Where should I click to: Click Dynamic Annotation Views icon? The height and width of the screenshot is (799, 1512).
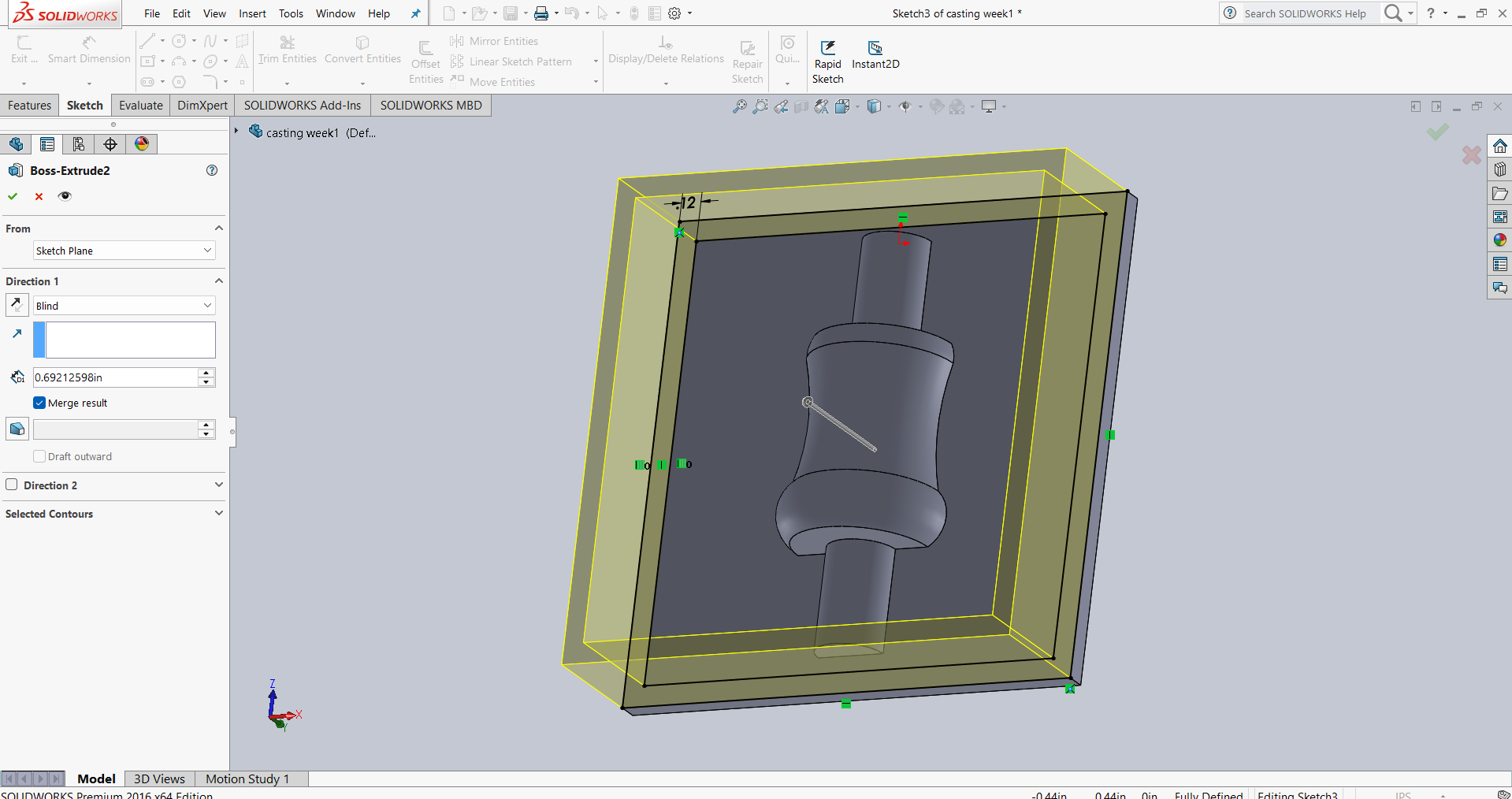821,106
